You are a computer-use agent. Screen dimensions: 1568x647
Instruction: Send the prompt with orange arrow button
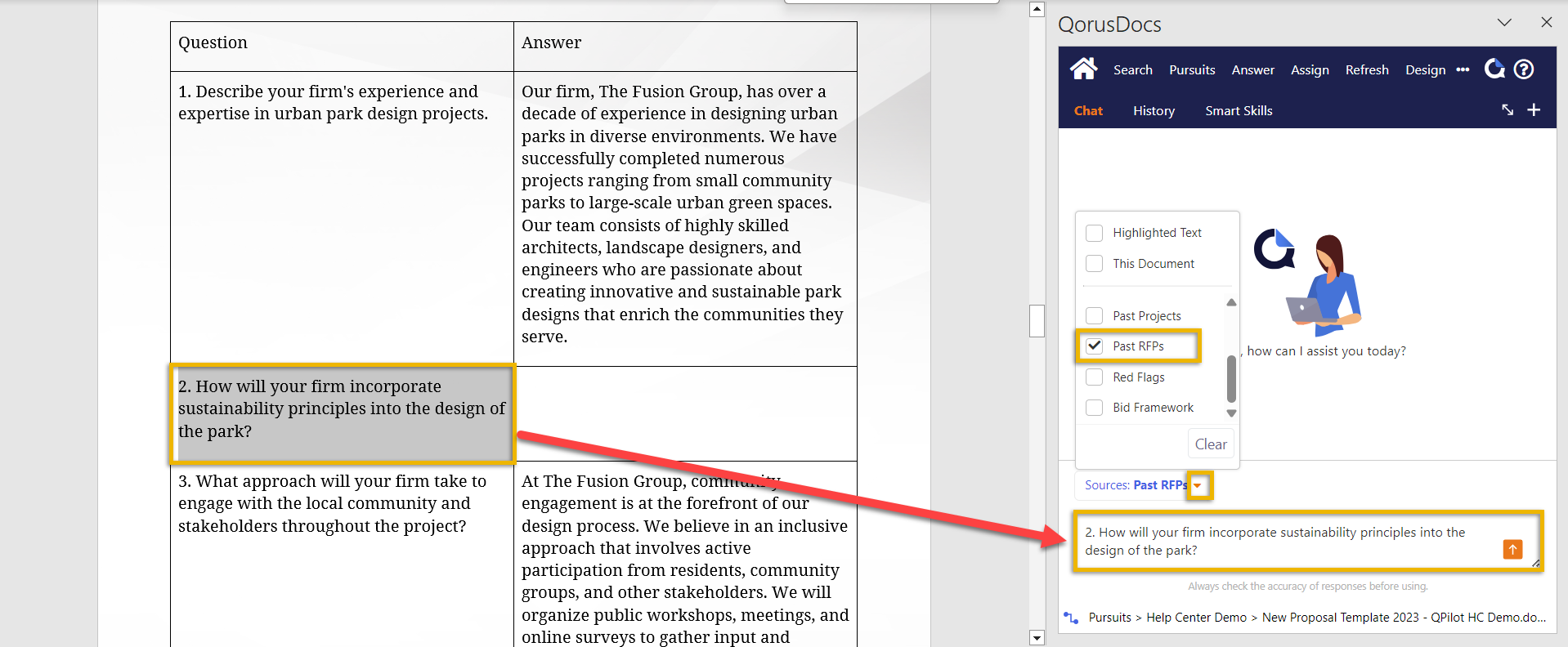[1512, 550]
